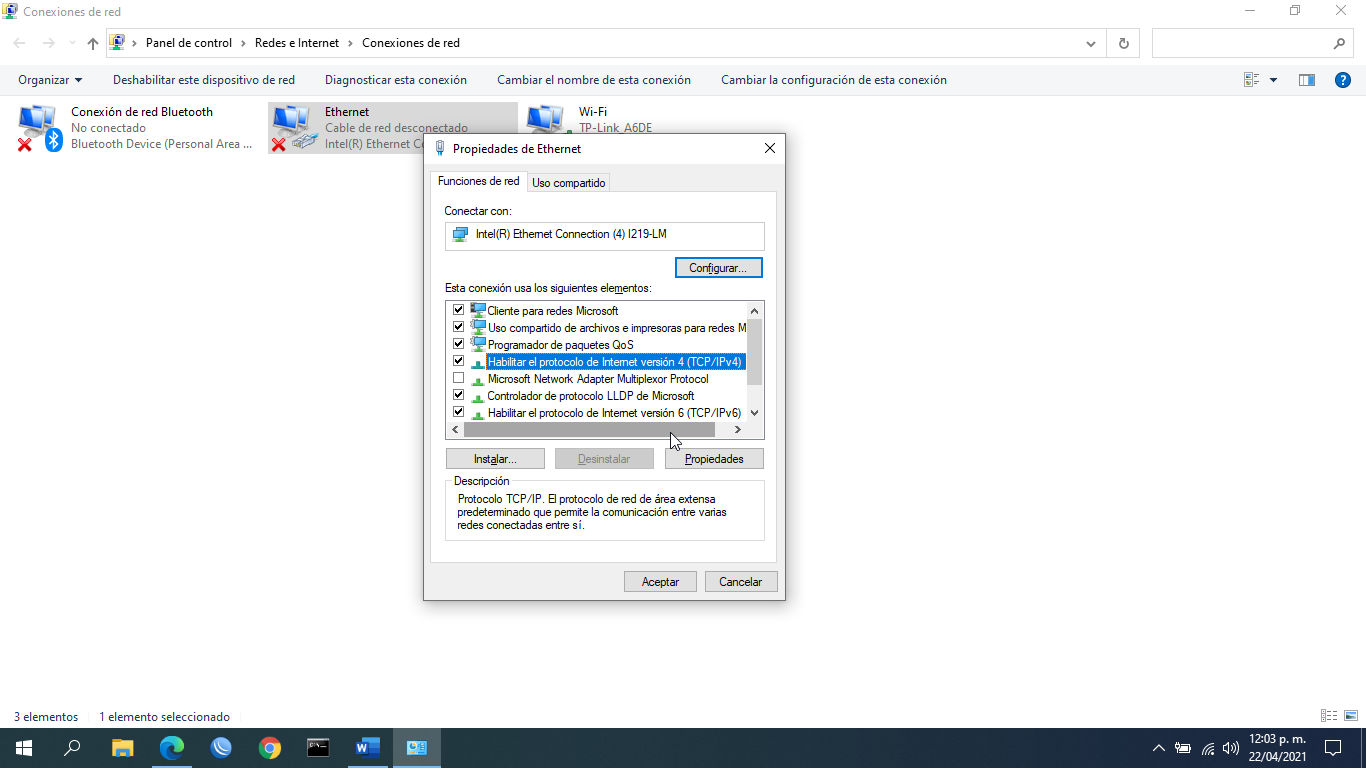Open the view options dropdown arrow
Viewport: 1366px width, 768px height.
(x=1272, y=80)
